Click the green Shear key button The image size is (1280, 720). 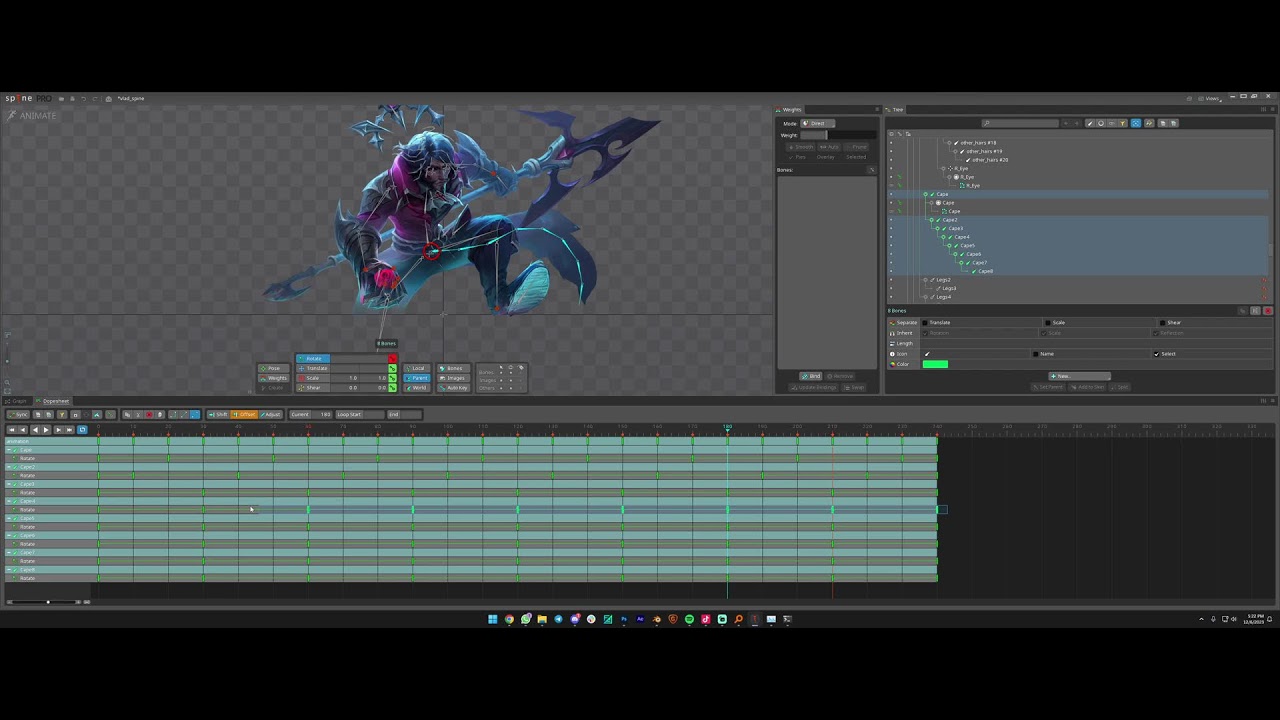tap(392, 388)
